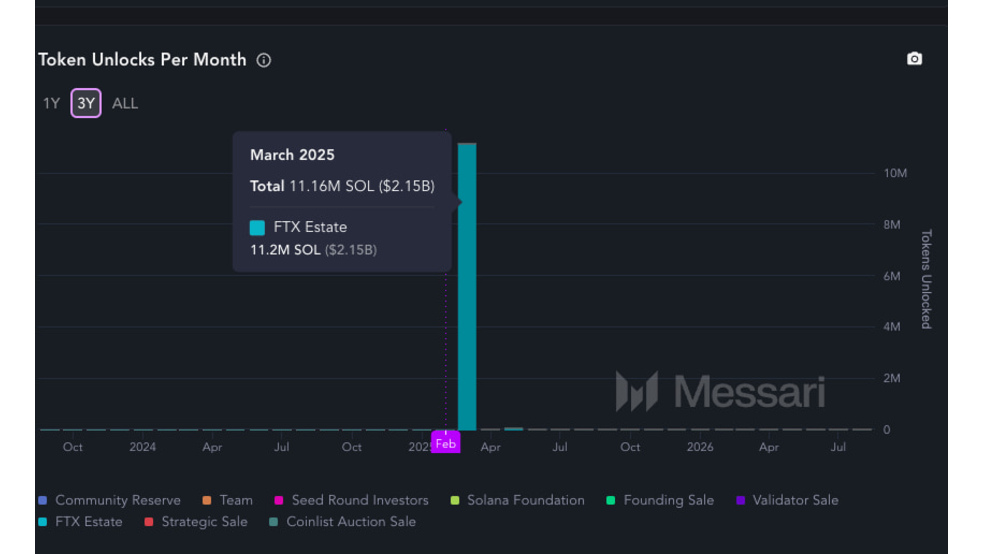Click the small bar after April 2025
984x554 pixels.
(513, 429)
